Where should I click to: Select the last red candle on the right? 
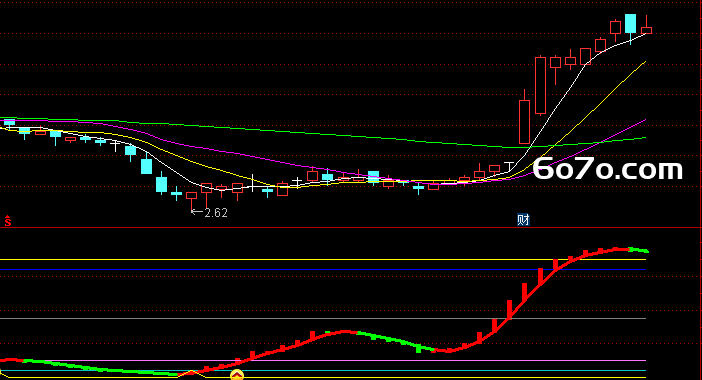[x=646, y=28]
